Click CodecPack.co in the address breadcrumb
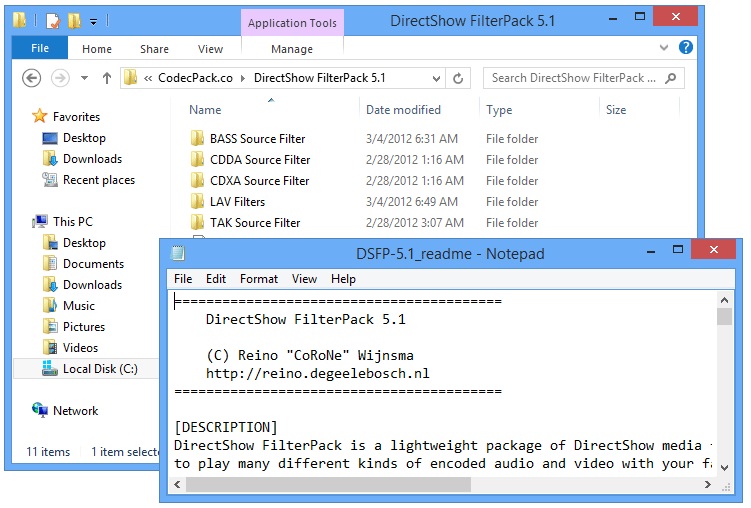The width and height of the screenshot is (751, 508). 196,78
